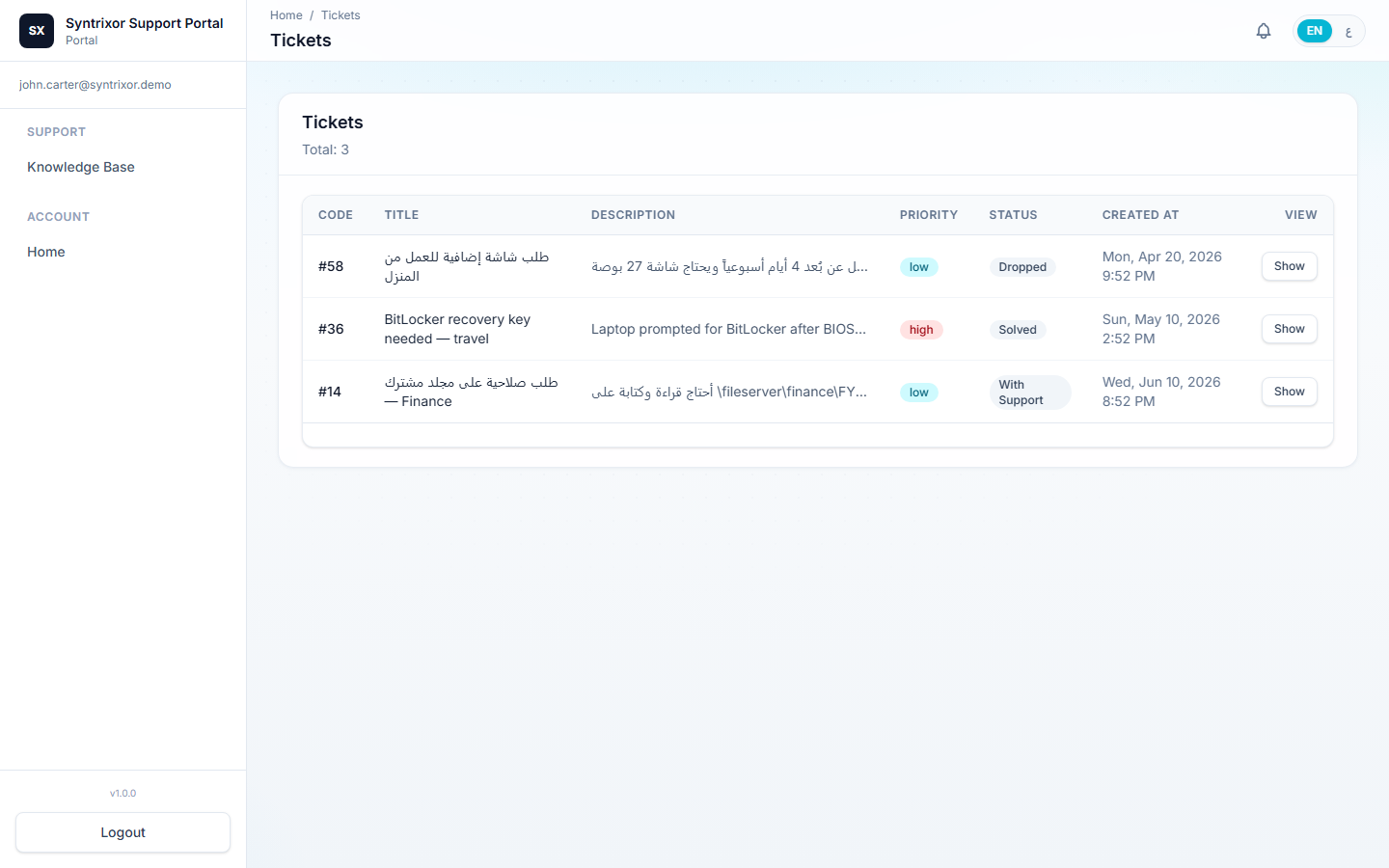Click the Solved status badge
Viewport: 1389px width, 868px height.
click(x=1018, y=330)
